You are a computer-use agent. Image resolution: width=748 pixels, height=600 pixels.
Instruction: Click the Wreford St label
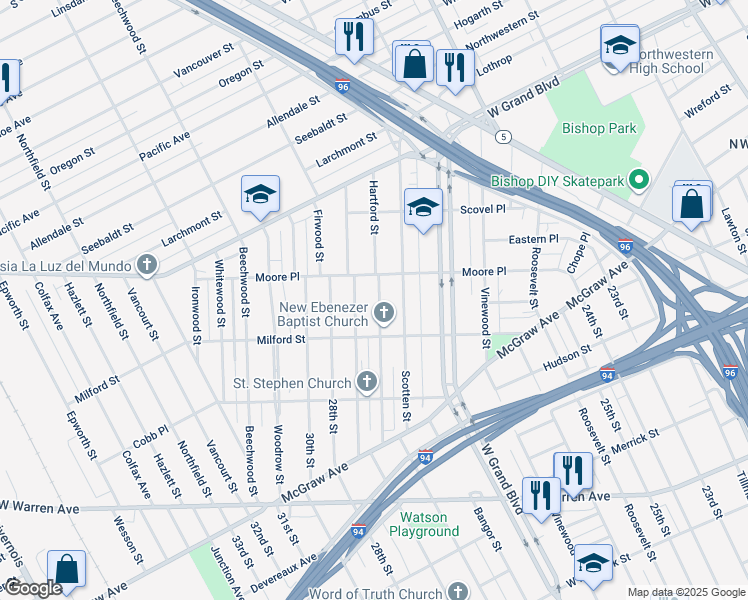(x=707, y=101)
